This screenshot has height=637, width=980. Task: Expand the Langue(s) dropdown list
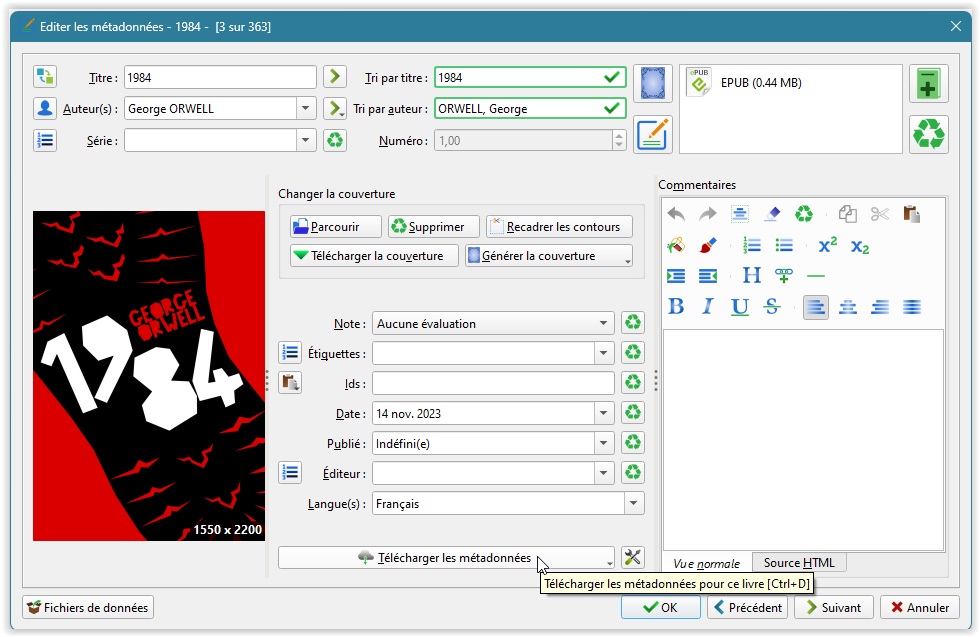pyautogui.click(x=633, y=504)
